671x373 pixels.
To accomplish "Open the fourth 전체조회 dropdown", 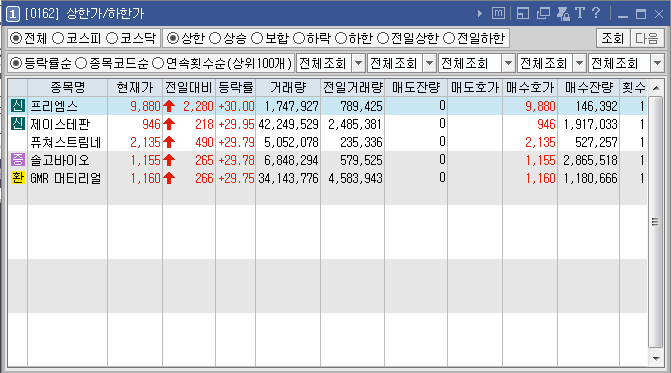I will (x=579, y=64).
